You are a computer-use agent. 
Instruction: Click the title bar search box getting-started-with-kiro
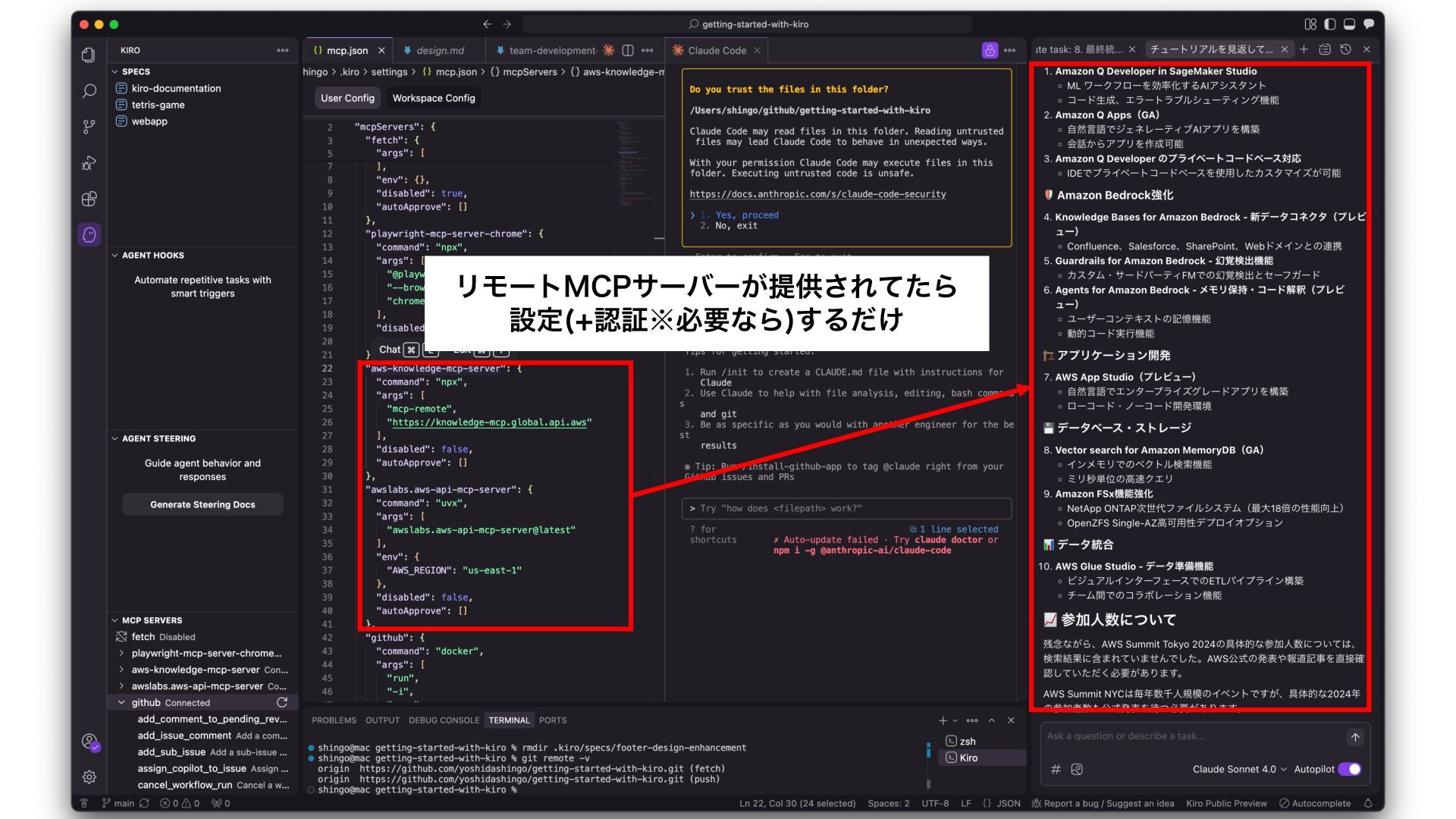tap(748, 24)
